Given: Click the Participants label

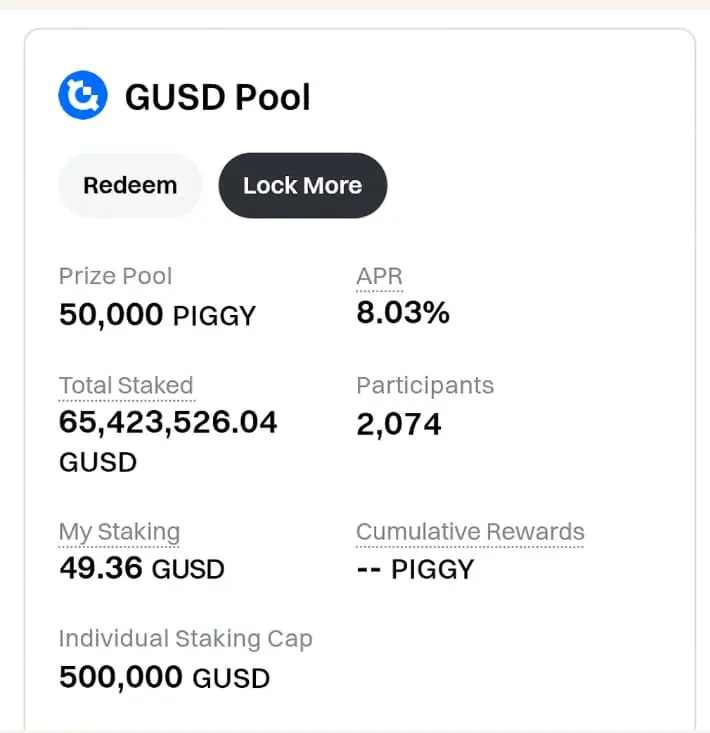Looking at the screenshot, I should (425, 386).
